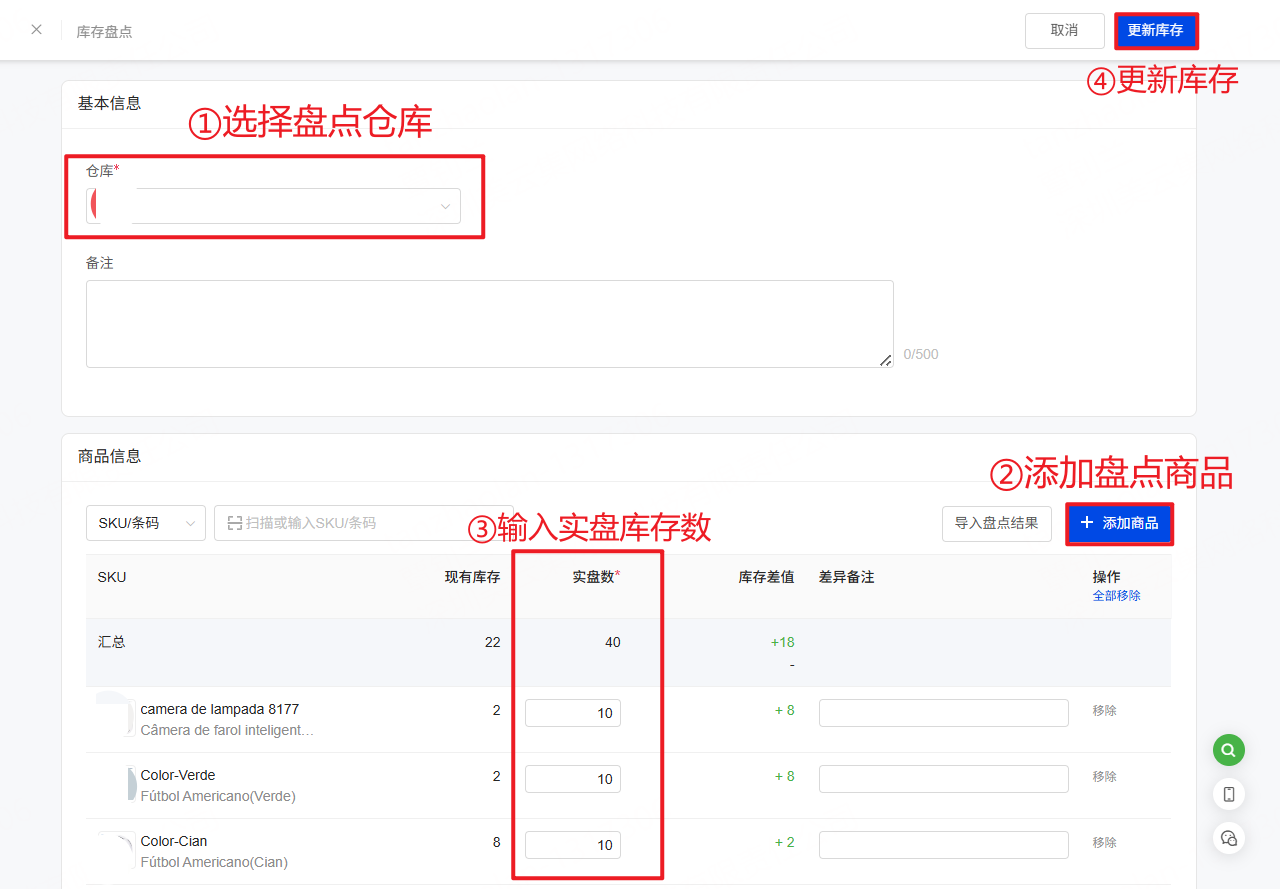The width and height of the screenshot is (1280, 889).
Task: Open the SKU/条码 search type dropdown
Action: (146, 523)
